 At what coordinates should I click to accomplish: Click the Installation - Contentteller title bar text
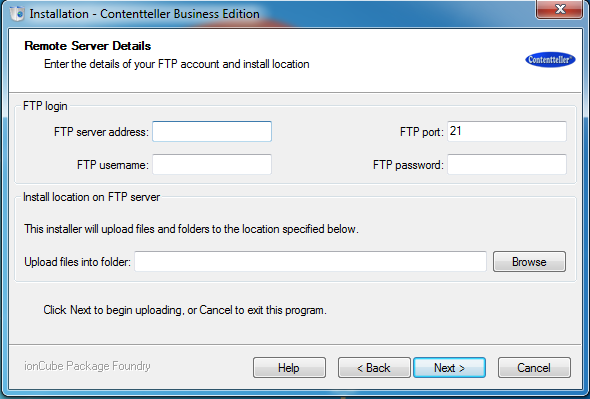pos(144,14)
